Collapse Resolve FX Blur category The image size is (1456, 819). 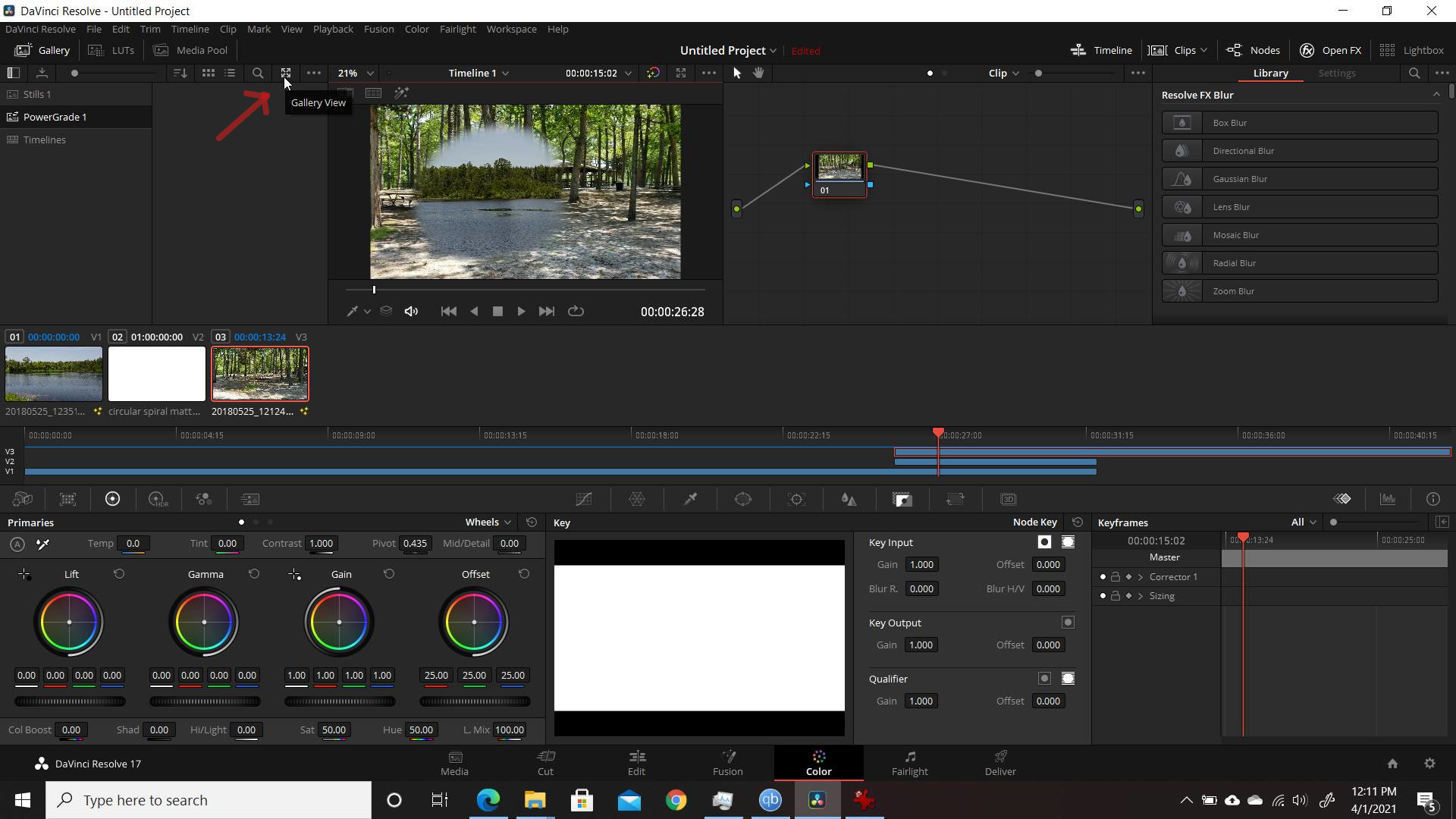(x=1436, y=95)
